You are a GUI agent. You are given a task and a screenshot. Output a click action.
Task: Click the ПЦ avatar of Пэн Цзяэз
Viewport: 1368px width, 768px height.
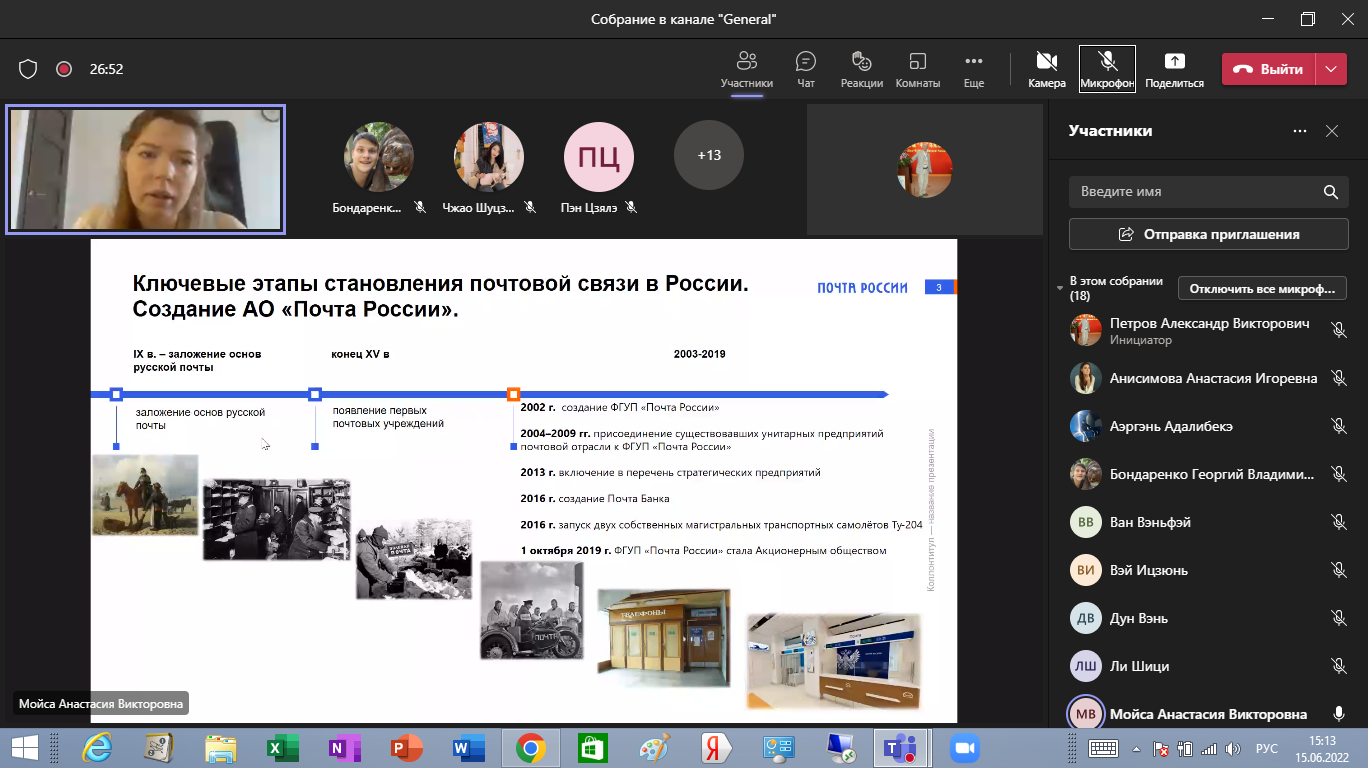[599, 156]
